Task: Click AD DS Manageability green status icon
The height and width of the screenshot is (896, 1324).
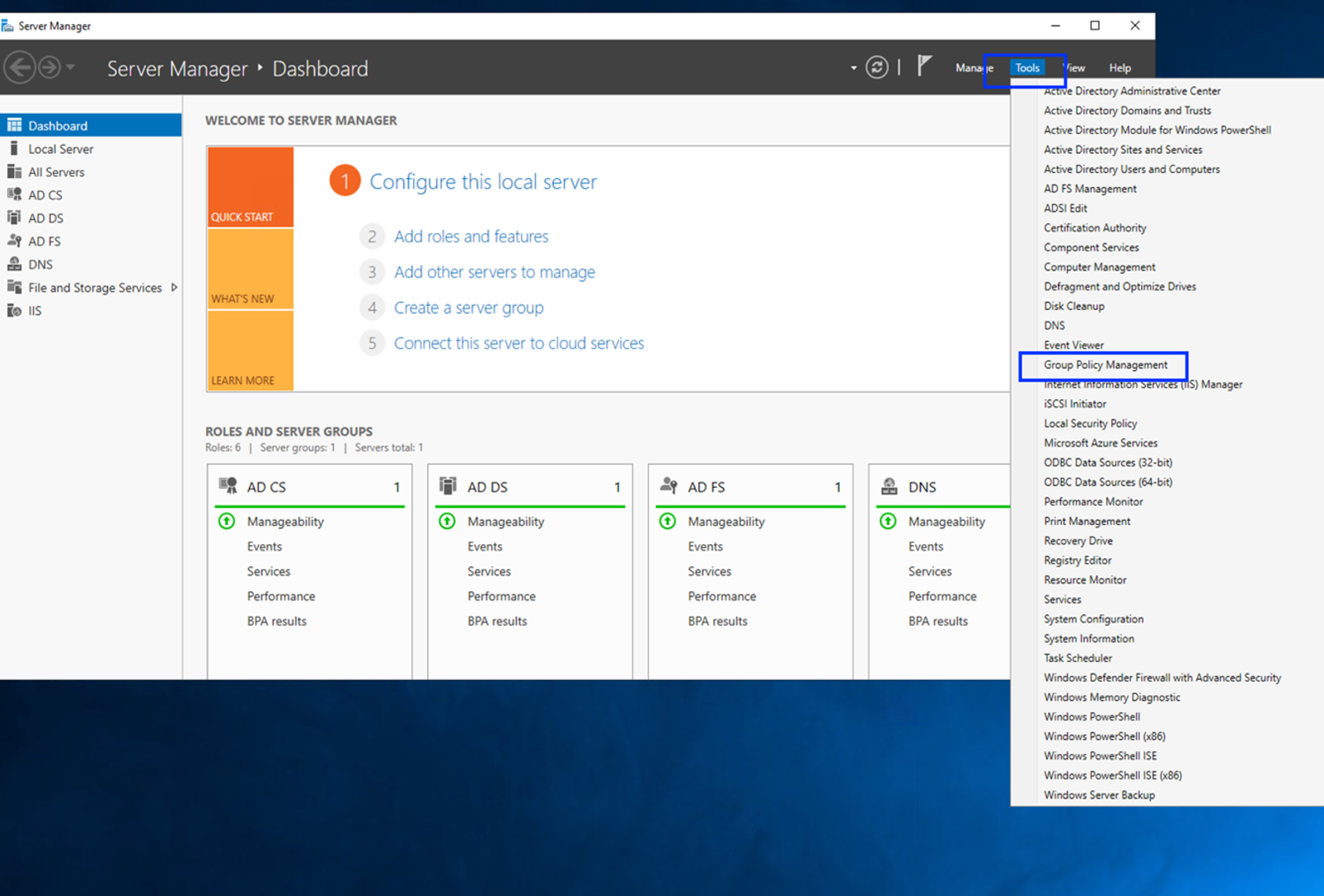Action: pos(448,521)
